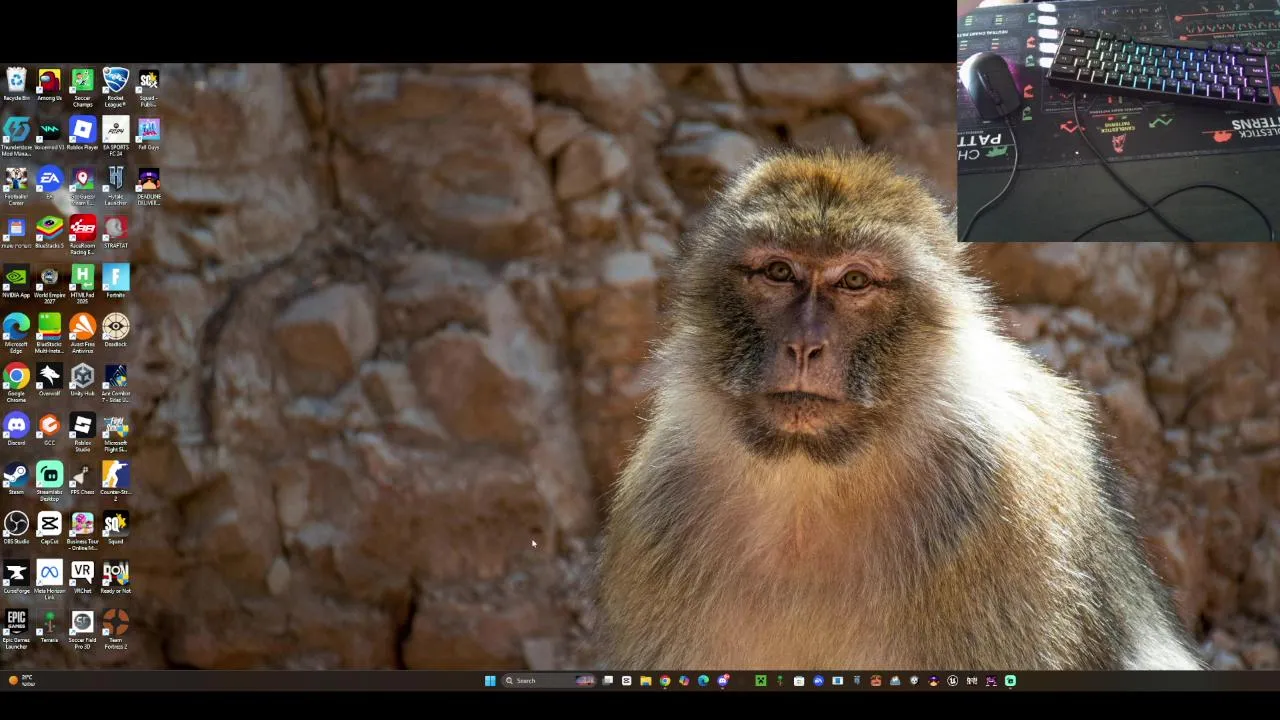Open the HTMLPad 2025 shortcut
Viewport: 1280px width, 720px height.
point(82,284)
